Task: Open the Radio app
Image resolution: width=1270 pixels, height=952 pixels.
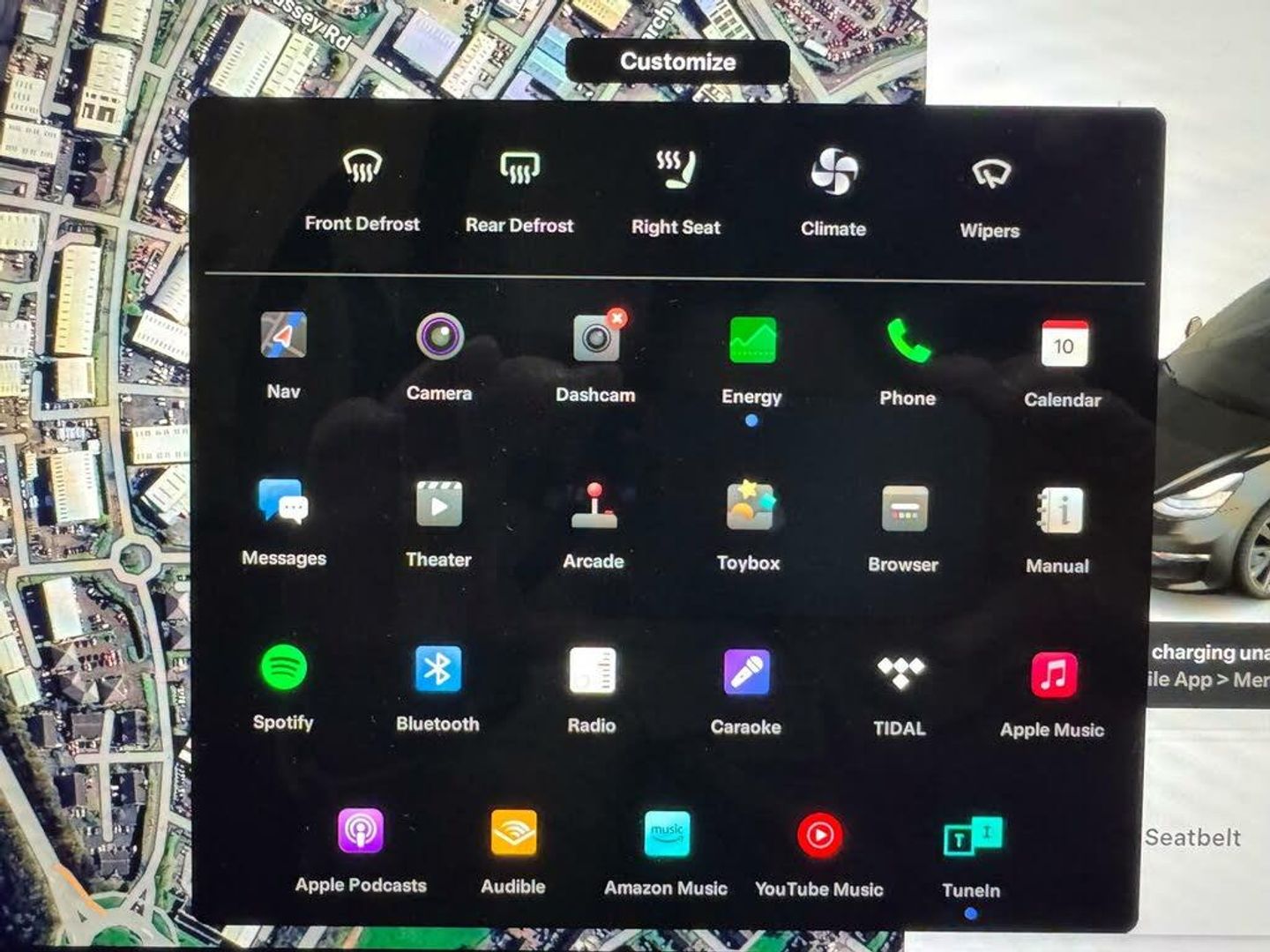Action: click(x=592, y=691)
